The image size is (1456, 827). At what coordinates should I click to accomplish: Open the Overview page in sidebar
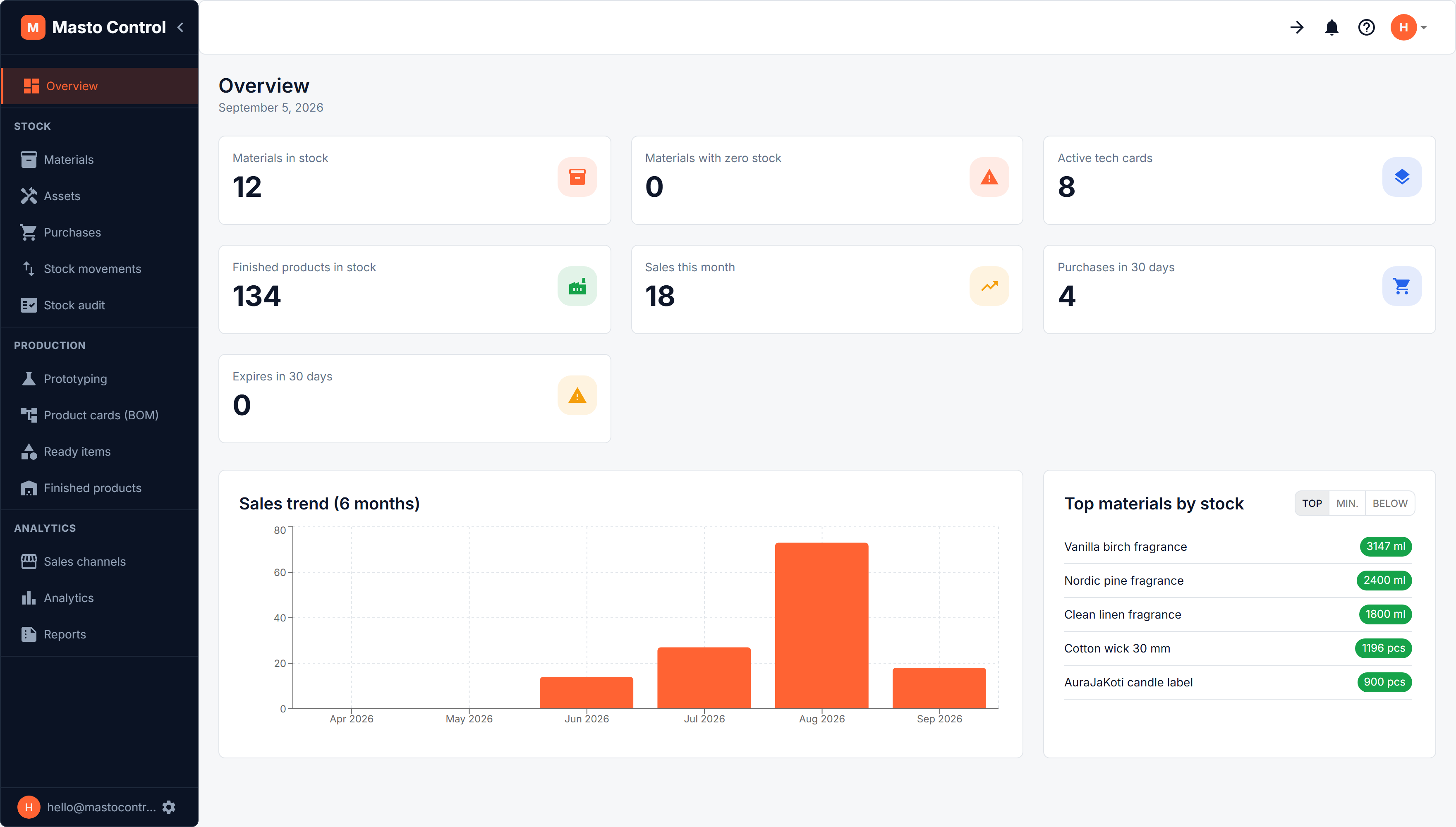point(100,86)
